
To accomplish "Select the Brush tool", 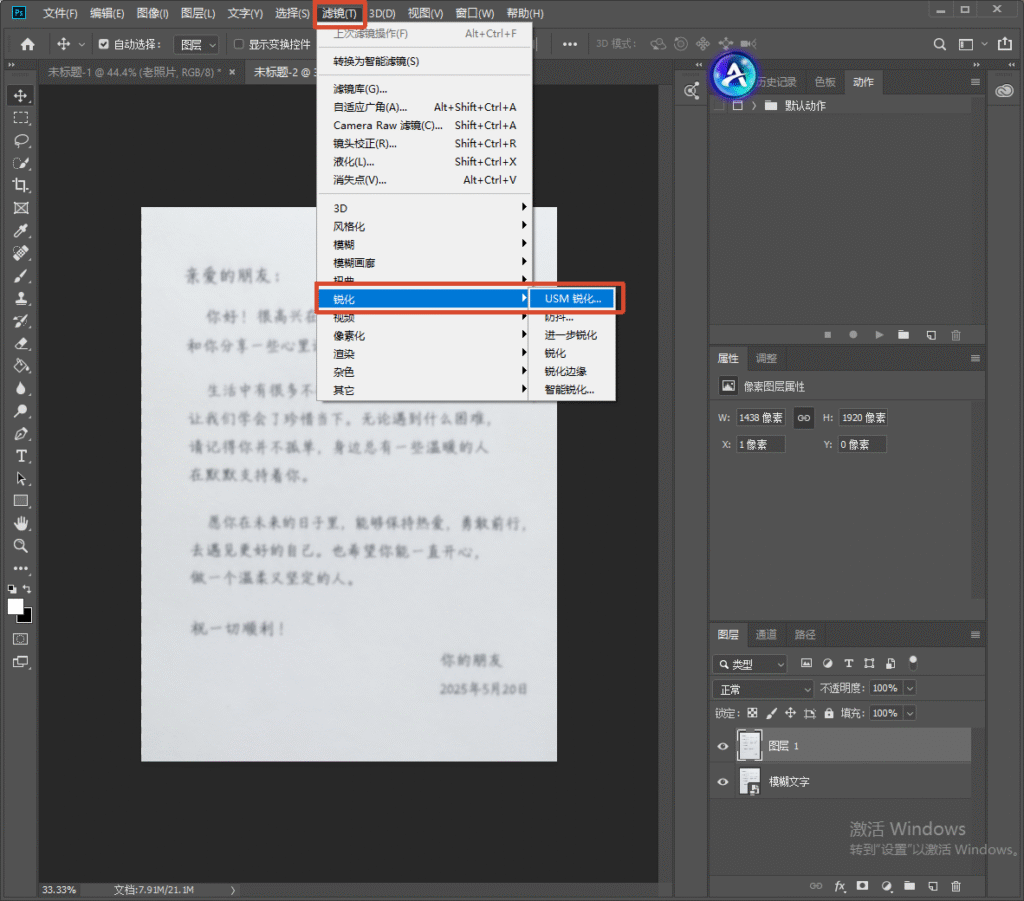I will coord(21,276).
